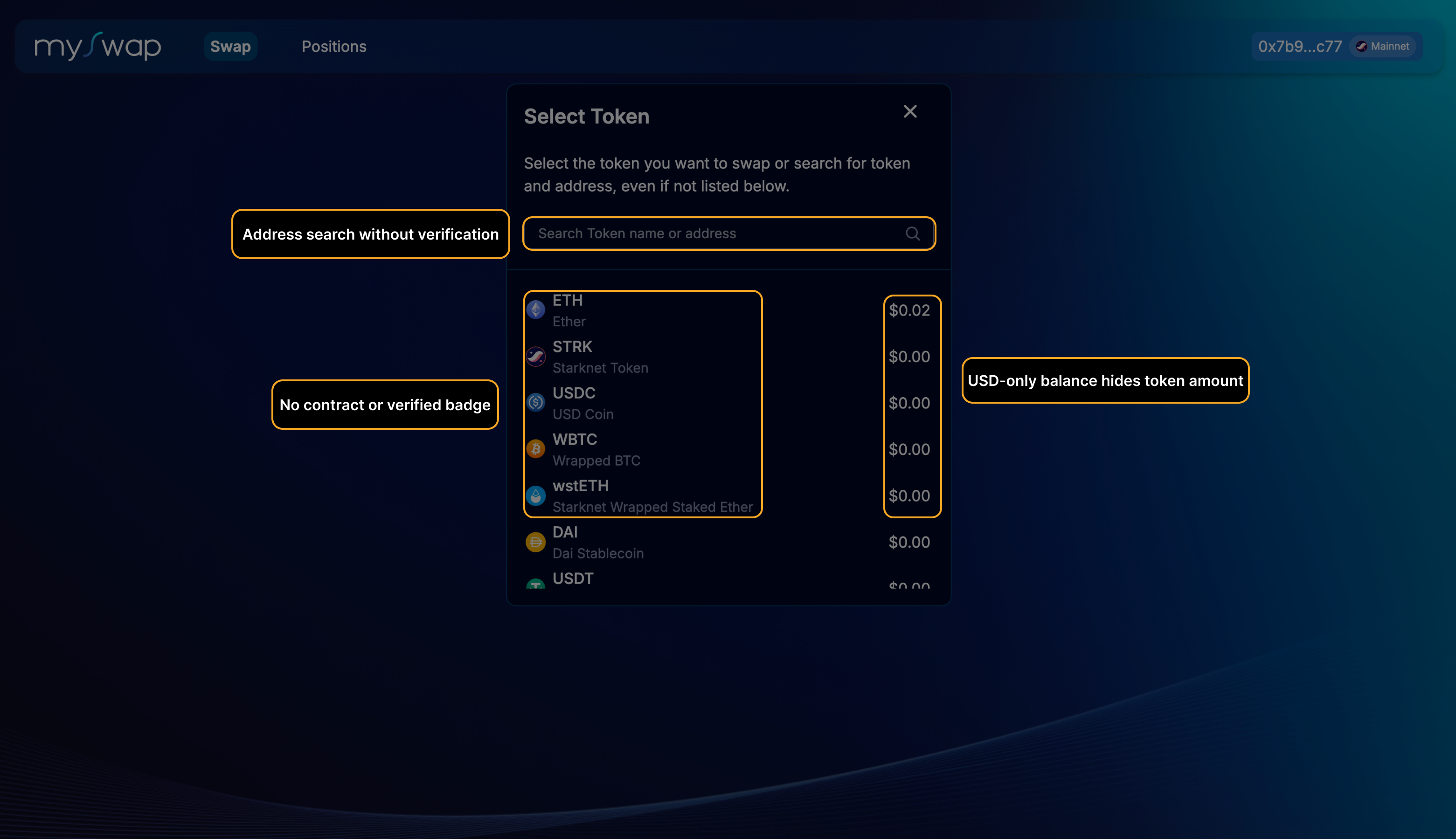Click the ETH Ether token icon
The width and height of the screenshot is (1456, 839).
[x=535, y=310]
